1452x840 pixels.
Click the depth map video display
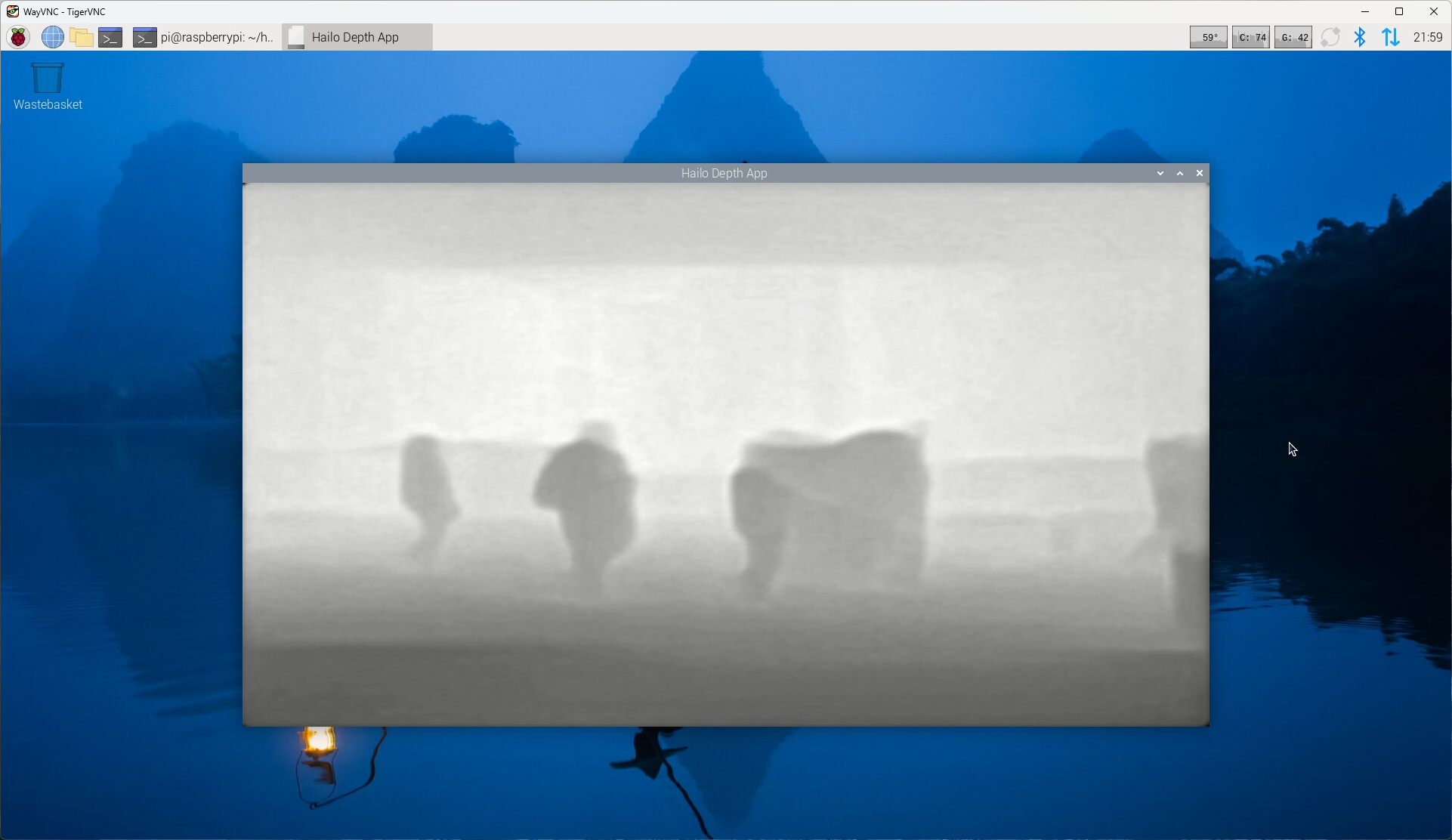(725, 453)
